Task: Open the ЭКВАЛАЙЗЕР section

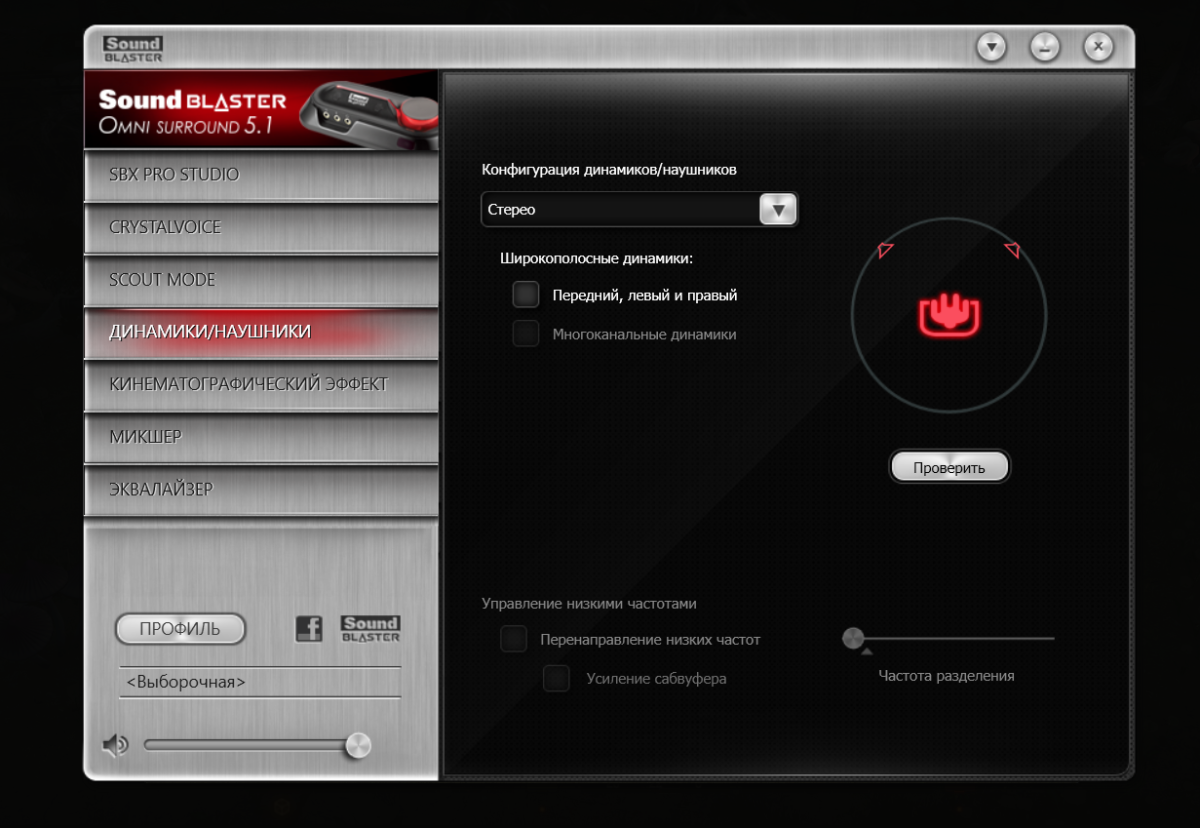Action: pyautogui.click(x=261, y=490)
